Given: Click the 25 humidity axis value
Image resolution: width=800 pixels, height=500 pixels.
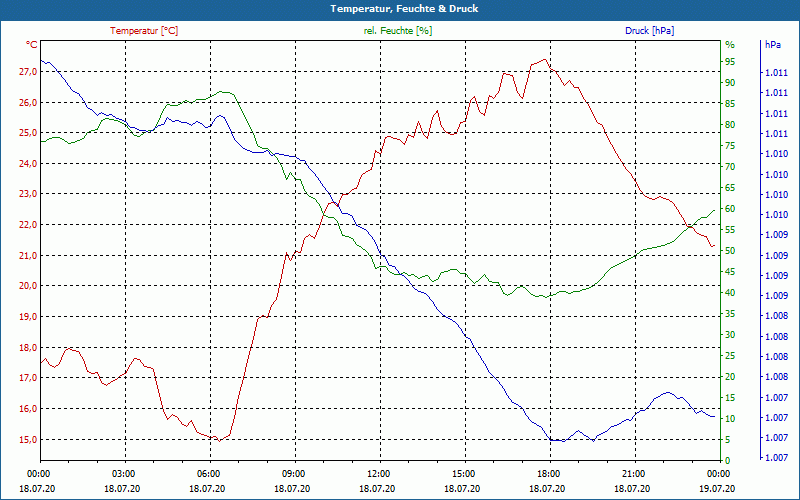Looking at the screenshot, I should coord(730,356).
